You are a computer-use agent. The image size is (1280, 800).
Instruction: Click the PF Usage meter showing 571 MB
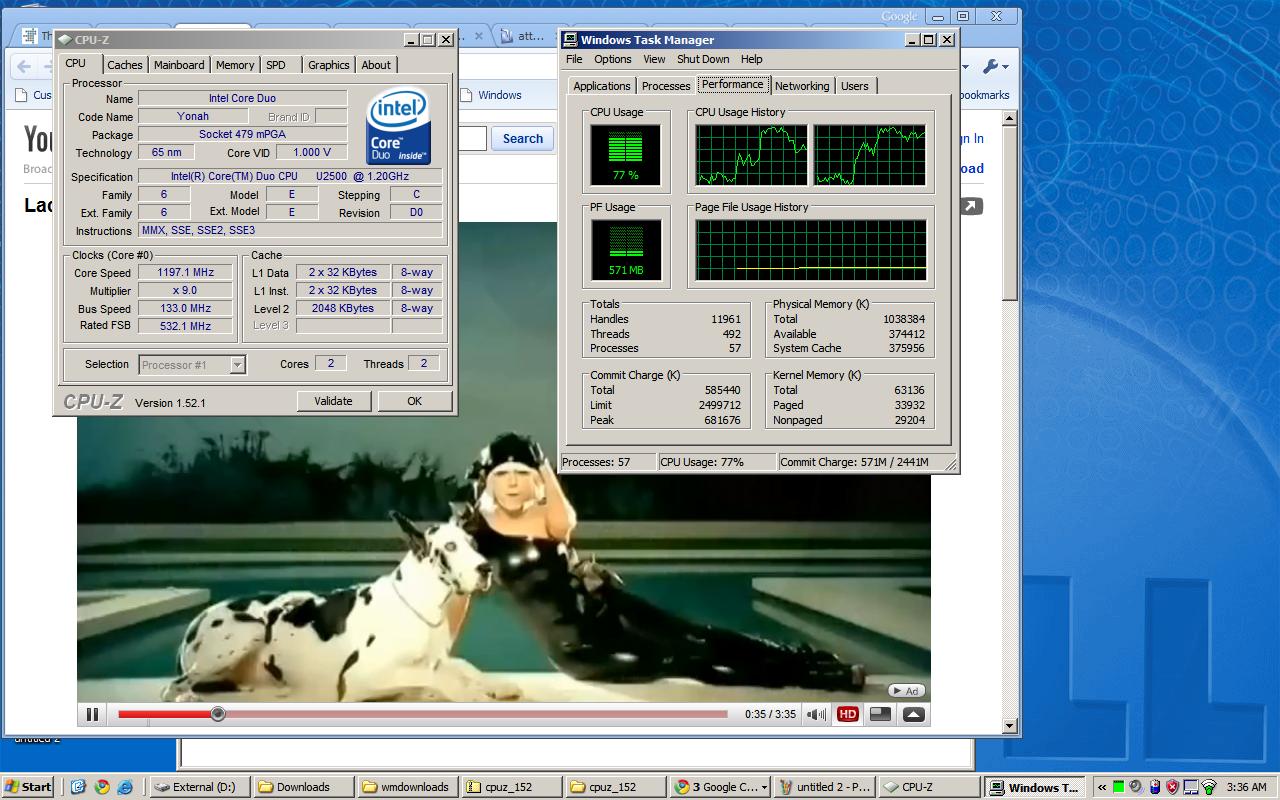coord(626,249)
